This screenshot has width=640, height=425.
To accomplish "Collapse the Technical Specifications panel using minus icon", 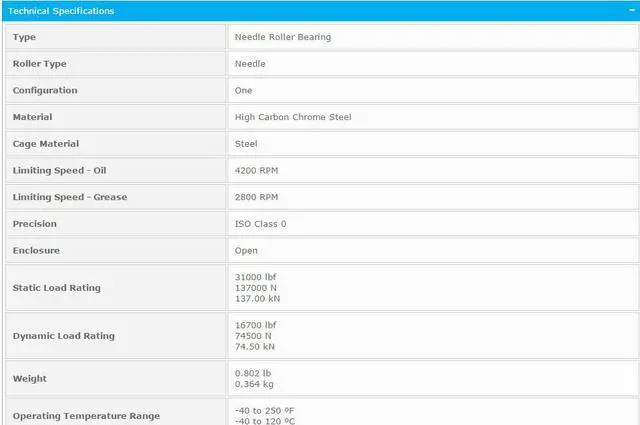I will (x=629, y=11).
